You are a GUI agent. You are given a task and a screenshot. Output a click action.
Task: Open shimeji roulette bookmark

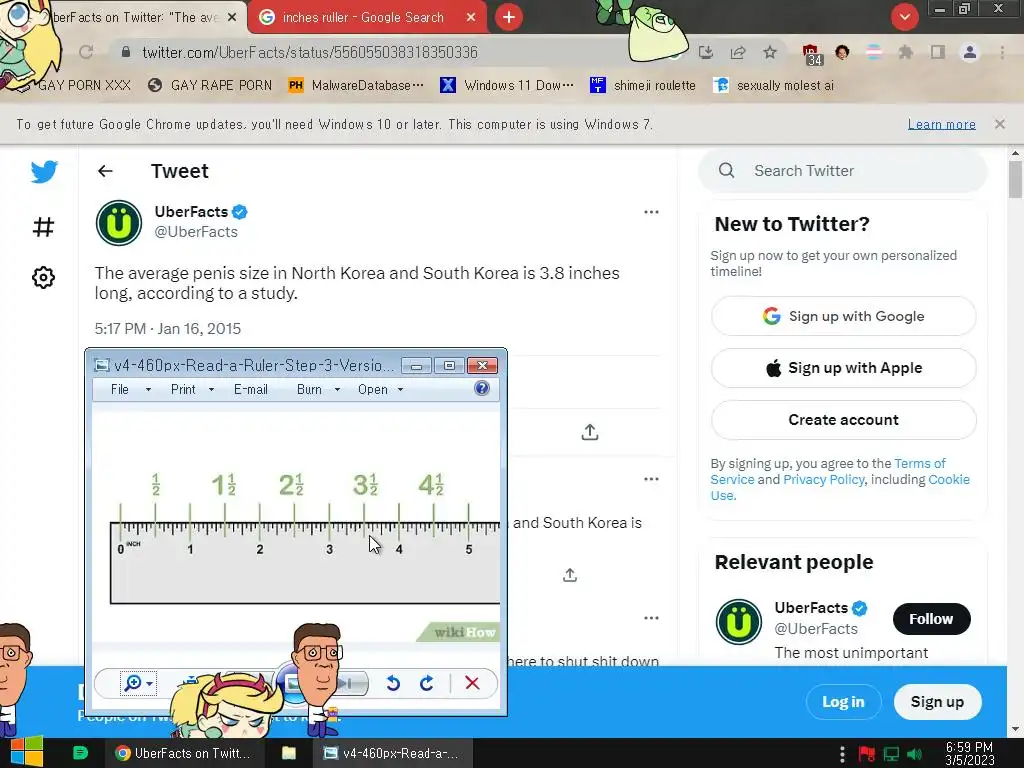[x=643, y=86]
